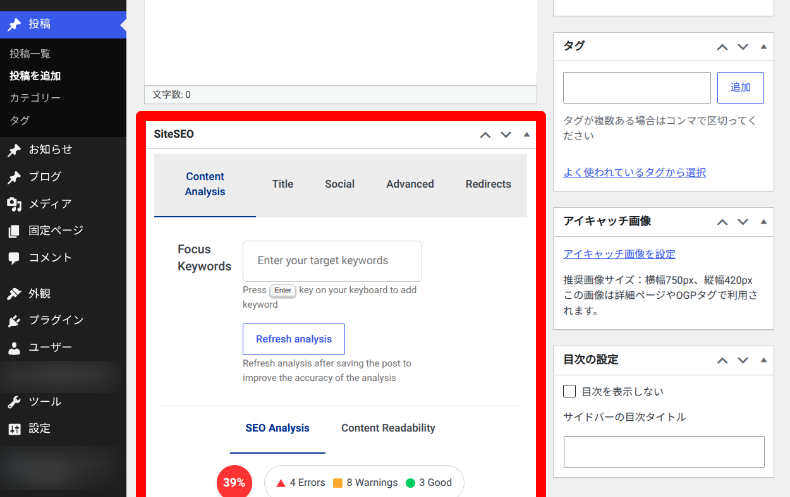Switch to the Redirects tab
Viewport: 790px width, 497px height.
[x=488, y=184]
